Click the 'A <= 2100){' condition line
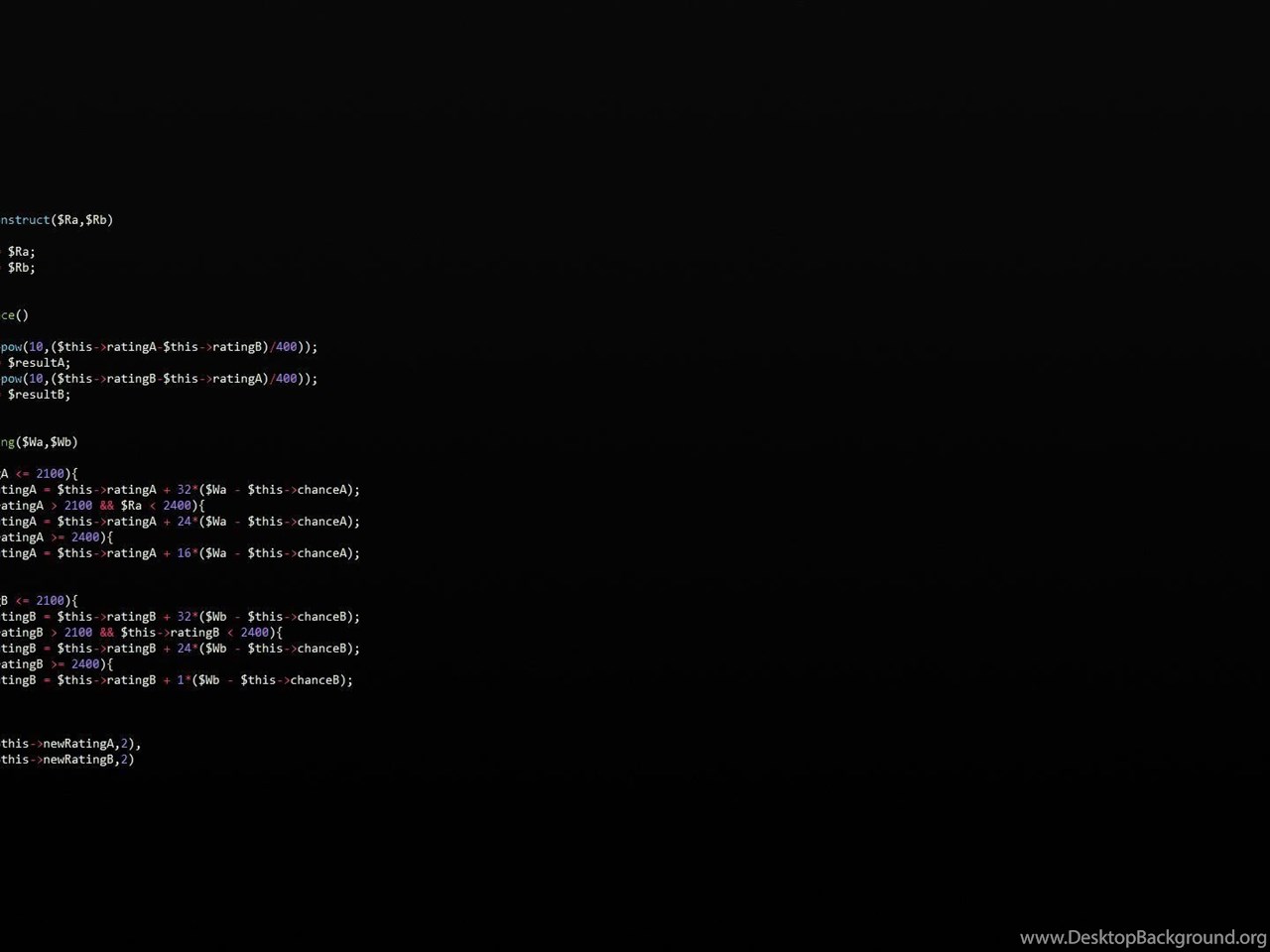This screenshot has width=1270, height=952. (x=39, y=474)
